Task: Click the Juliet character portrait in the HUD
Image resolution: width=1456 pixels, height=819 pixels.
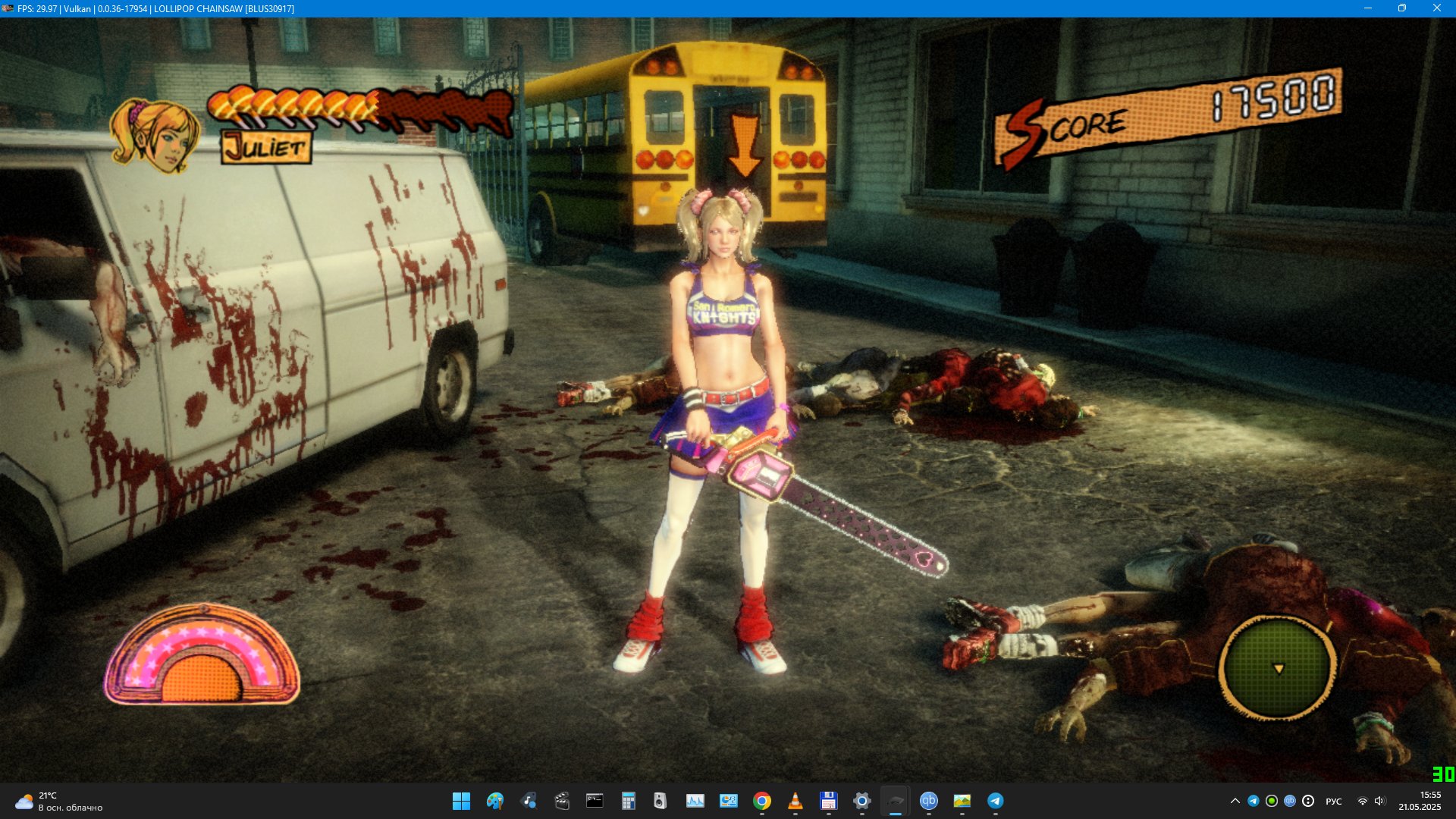Action: coord(155,136)
